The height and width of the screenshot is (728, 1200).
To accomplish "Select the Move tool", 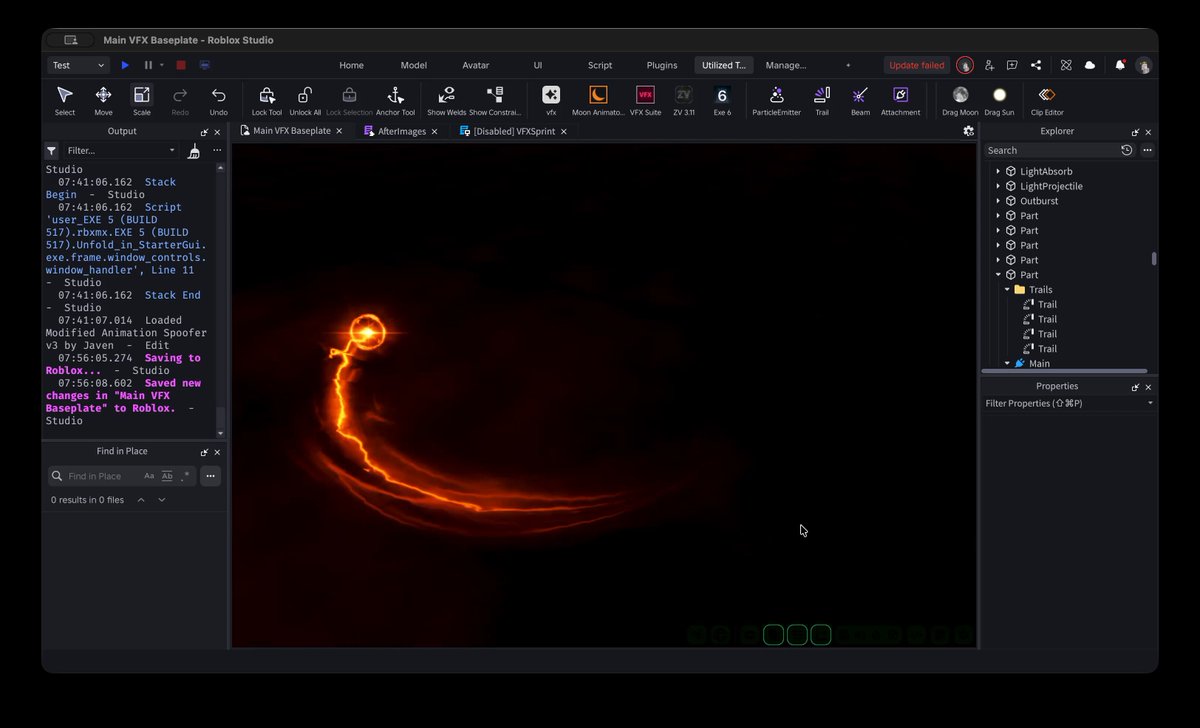I will (x=103, y=99).
